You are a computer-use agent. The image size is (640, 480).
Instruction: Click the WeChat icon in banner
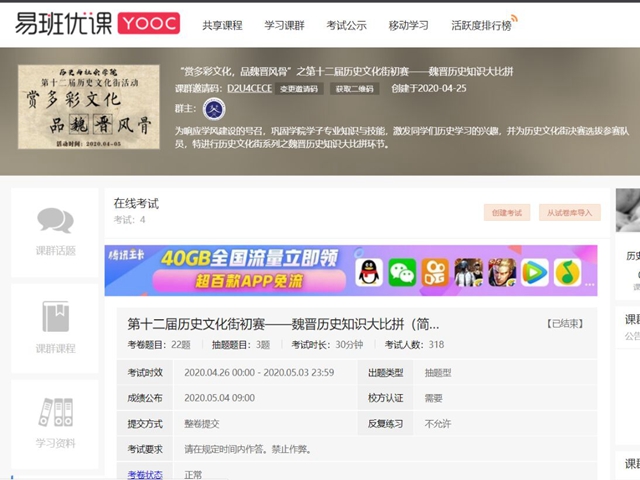point(402,272)
